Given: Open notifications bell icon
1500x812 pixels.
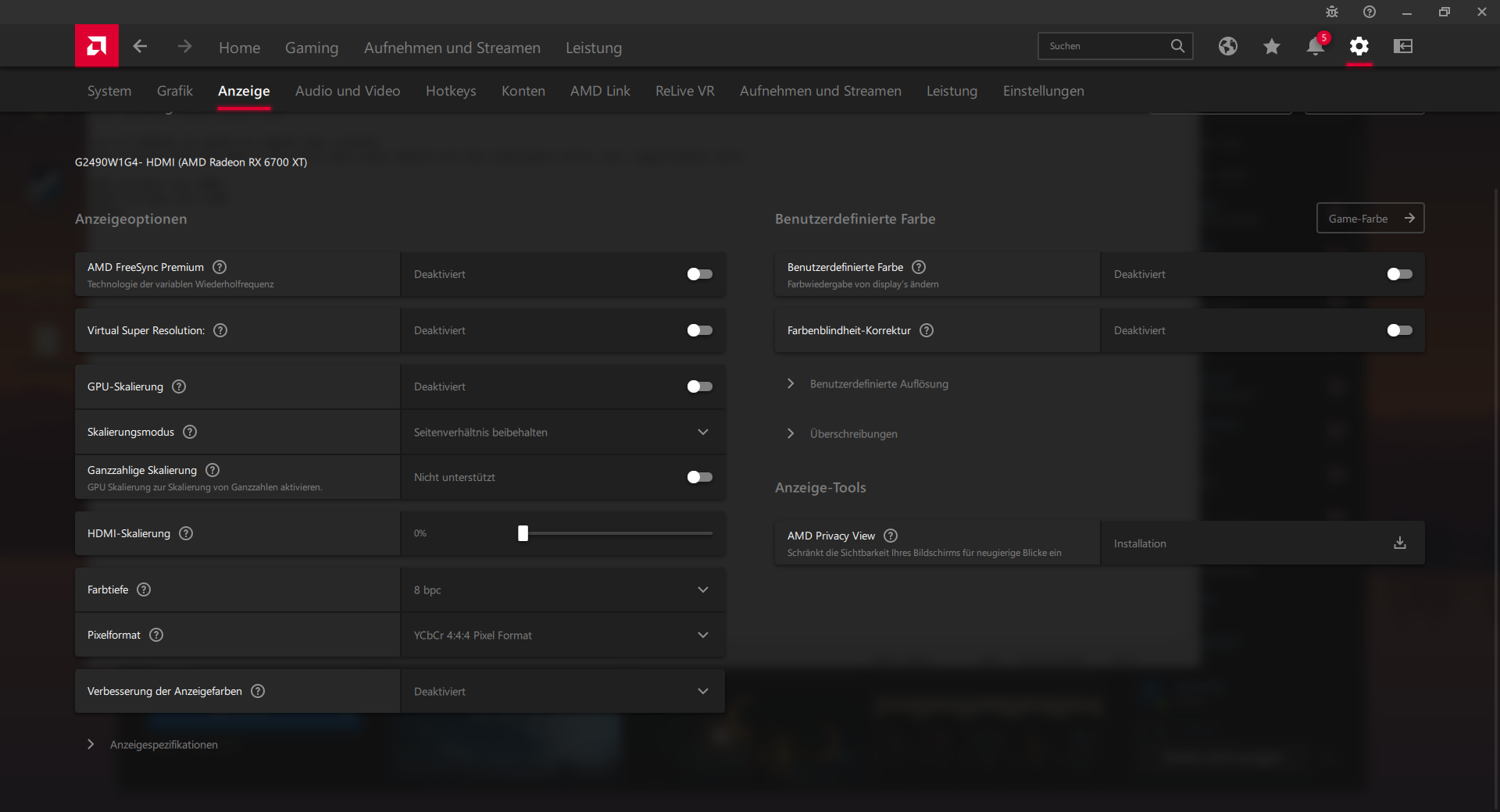Looking at the screenshot, I should (1316, 46).
